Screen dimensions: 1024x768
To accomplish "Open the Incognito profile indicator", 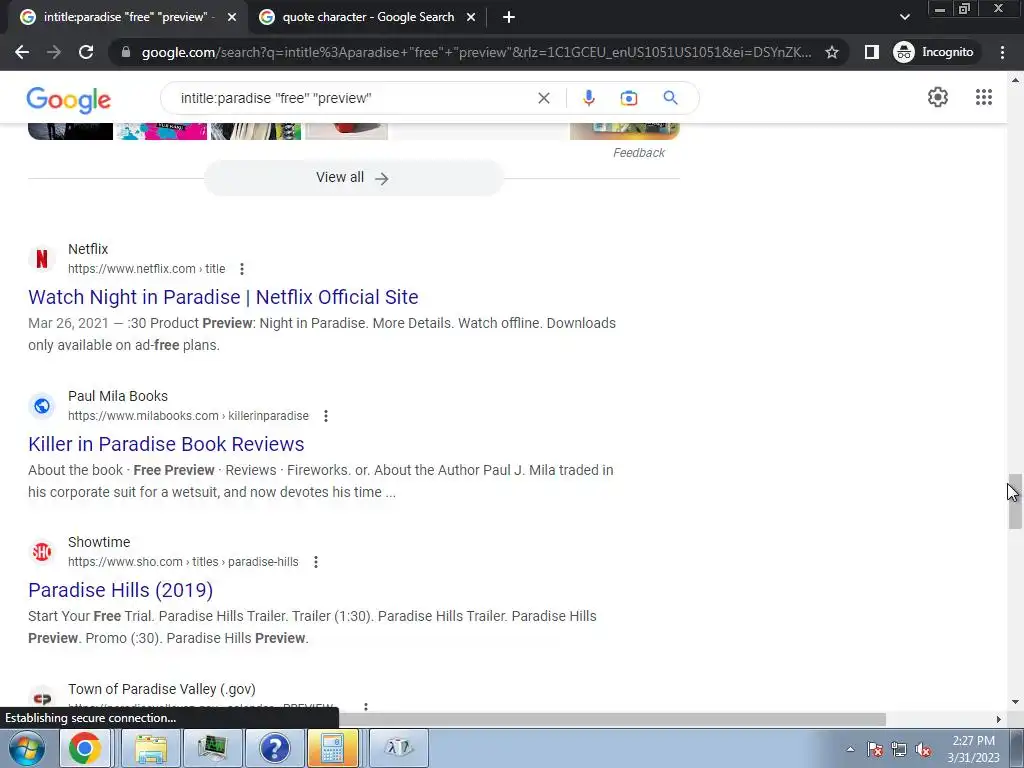I will pyautogui.click(x=934, y=52).
